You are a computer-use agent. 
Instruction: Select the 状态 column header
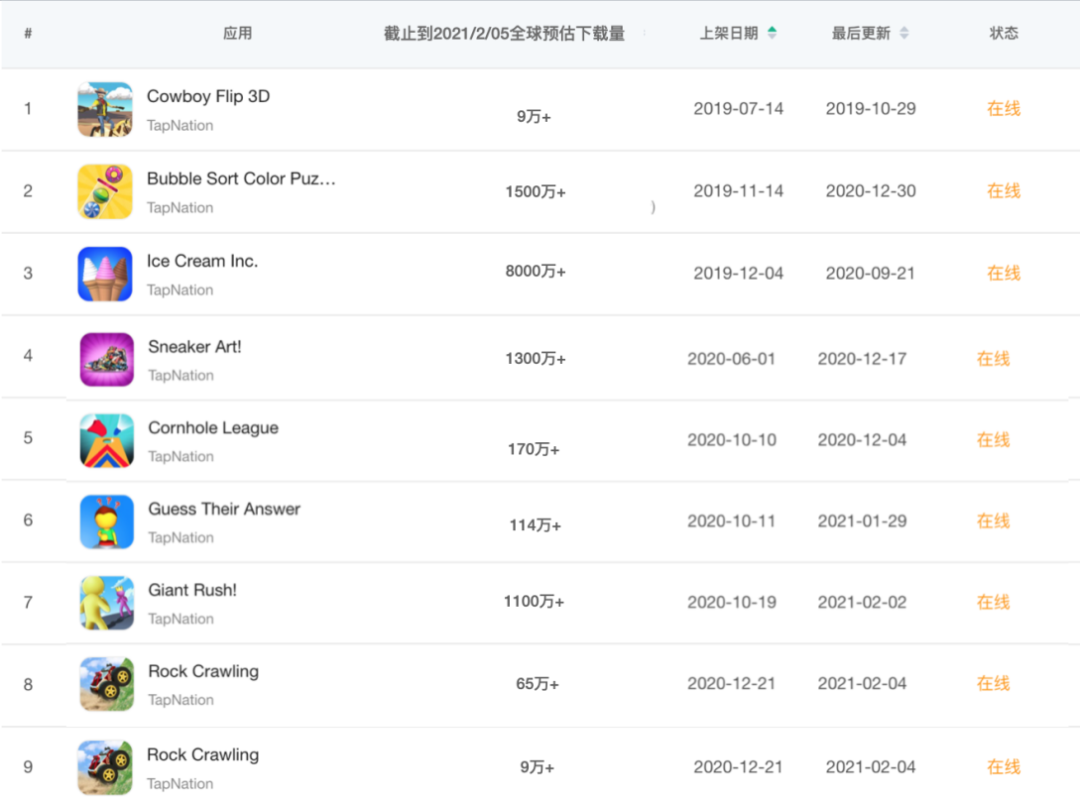click(1003, 32)
